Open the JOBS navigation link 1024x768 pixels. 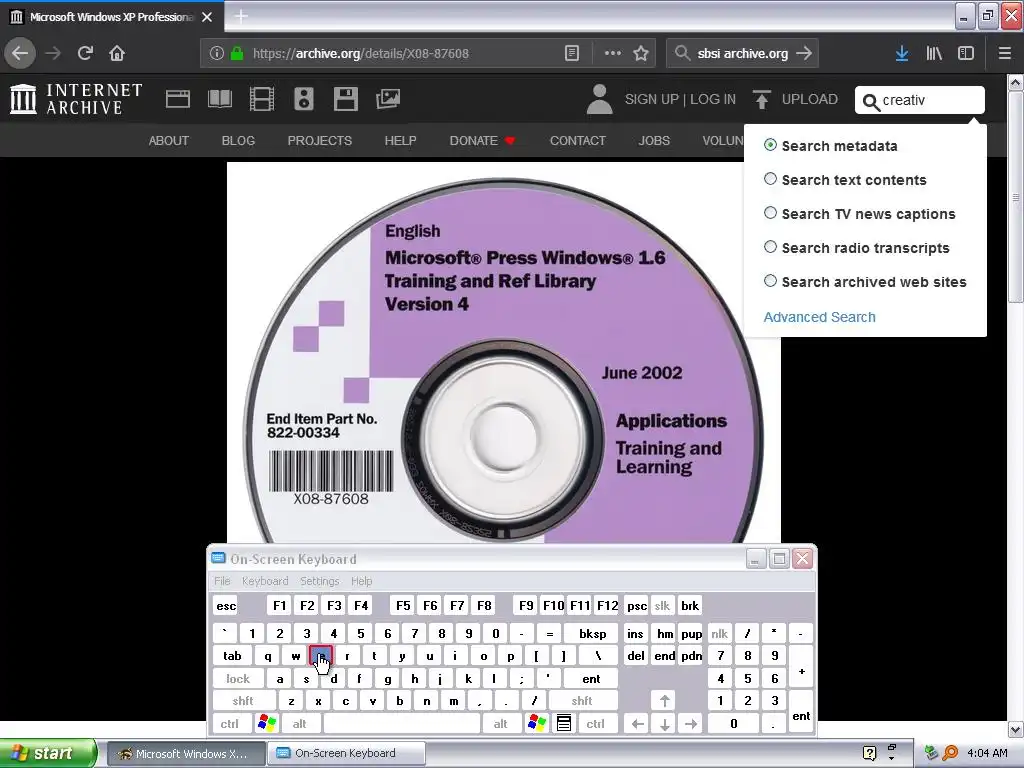(654, 140)
